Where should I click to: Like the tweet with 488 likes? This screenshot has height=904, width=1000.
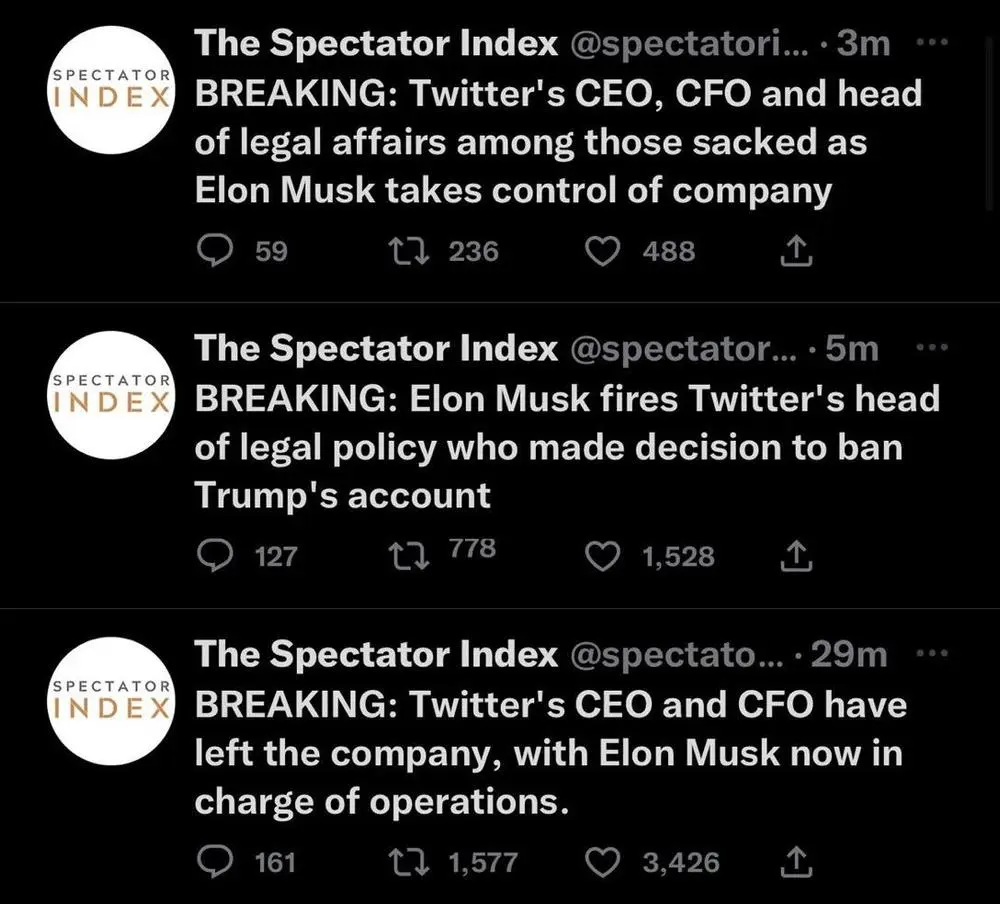601,251
